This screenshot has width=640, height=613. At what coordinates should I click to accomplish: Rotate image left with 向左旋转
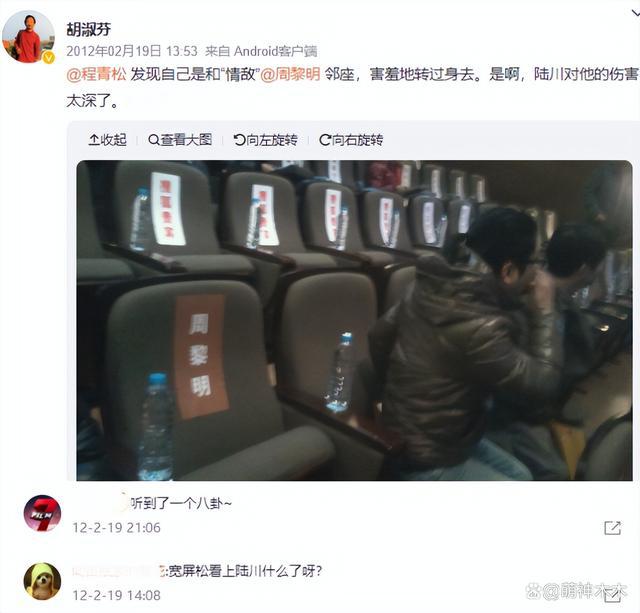pos(265,140)
